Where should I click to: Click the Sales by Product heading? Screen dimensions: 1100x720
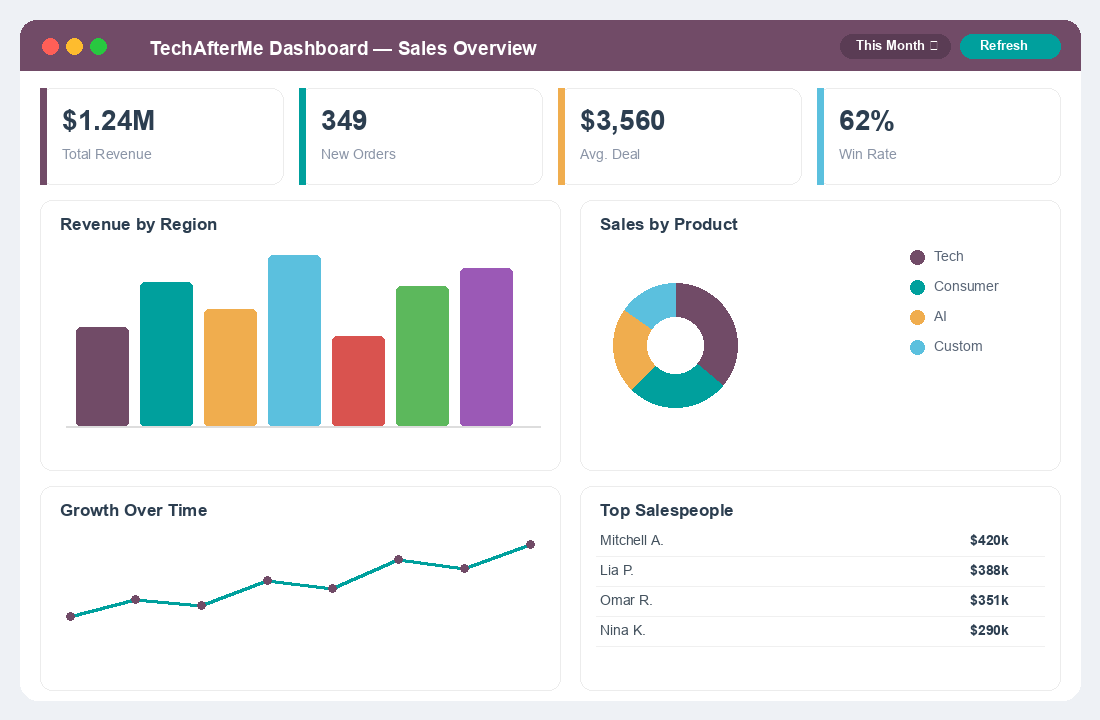click(669, 225)
